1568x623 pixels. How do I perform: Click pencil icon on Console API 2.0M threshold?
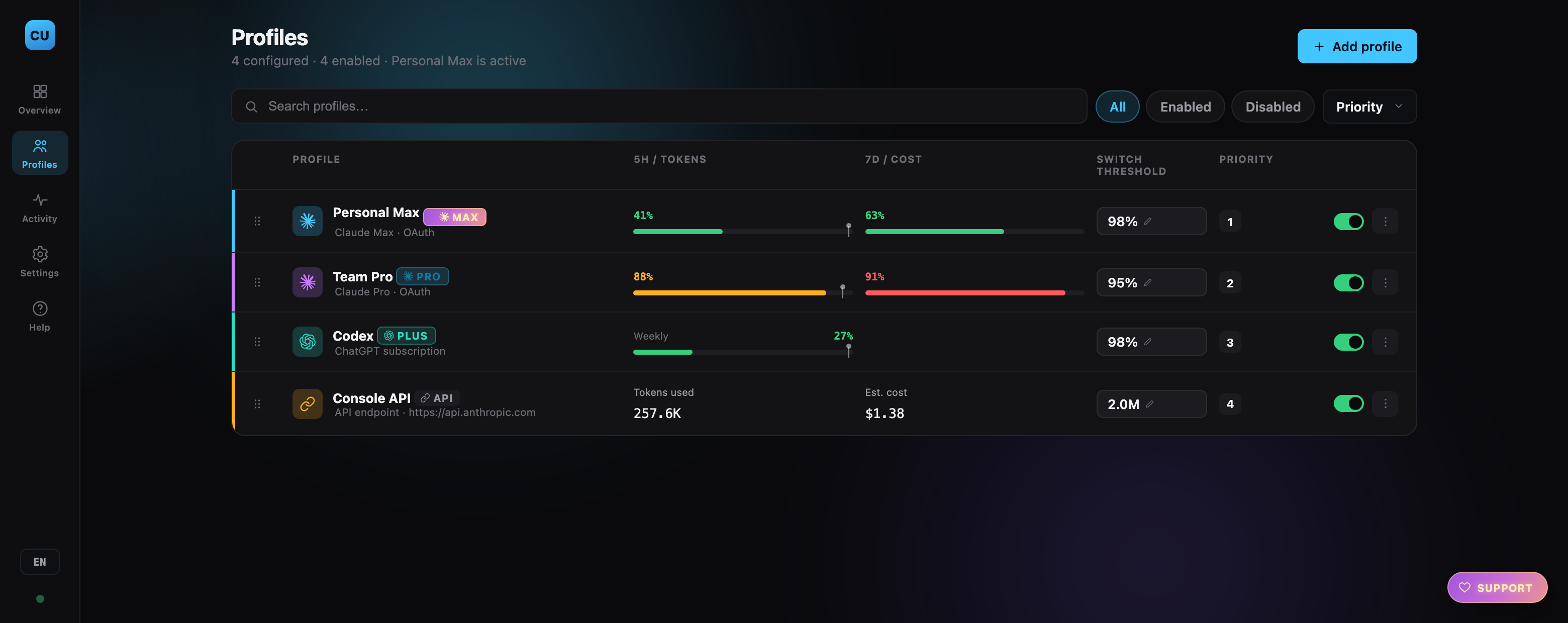[1150, 403]
